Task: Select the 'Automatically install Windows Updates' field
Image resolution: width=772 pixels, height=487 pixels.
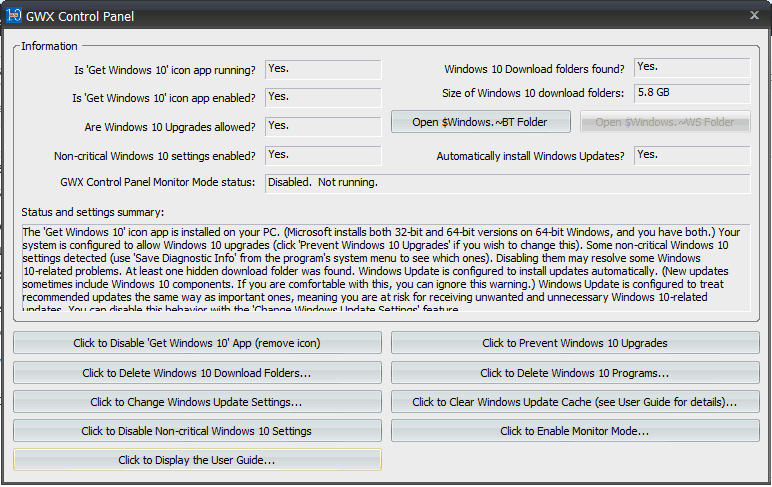Action: click(692, 156)
